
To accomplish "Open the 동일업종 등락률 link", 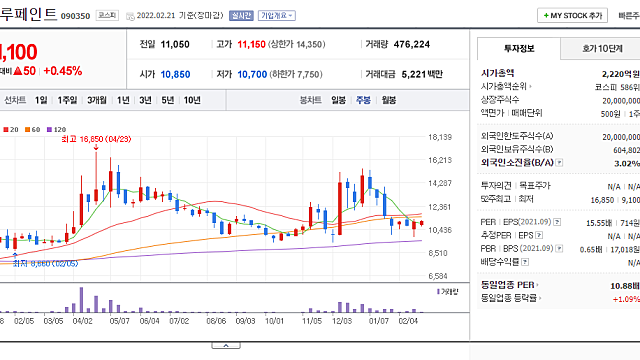I will [x=511, y=298].
